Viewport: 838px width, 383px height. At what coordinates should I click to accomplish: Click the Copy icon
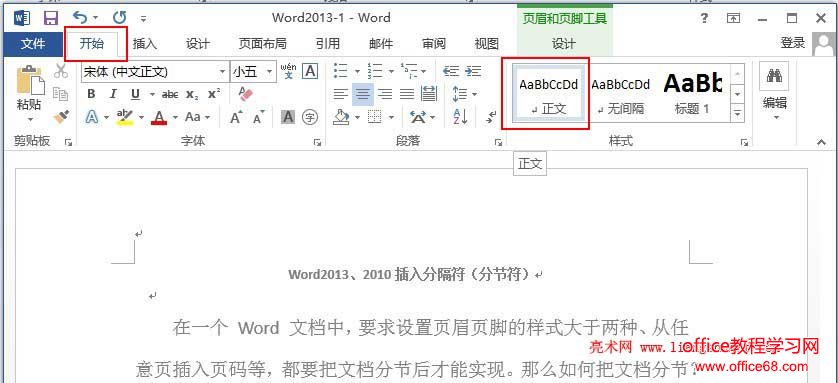coord(61,94)
